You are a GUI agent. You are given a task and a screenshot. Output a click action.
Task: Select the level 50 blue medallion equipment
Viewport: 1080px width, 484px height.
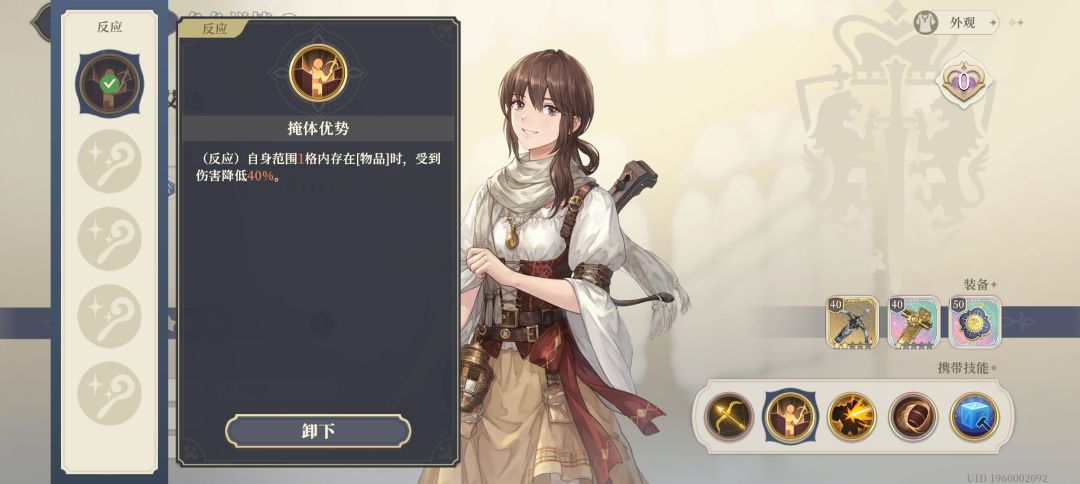(x=975, y=322)
